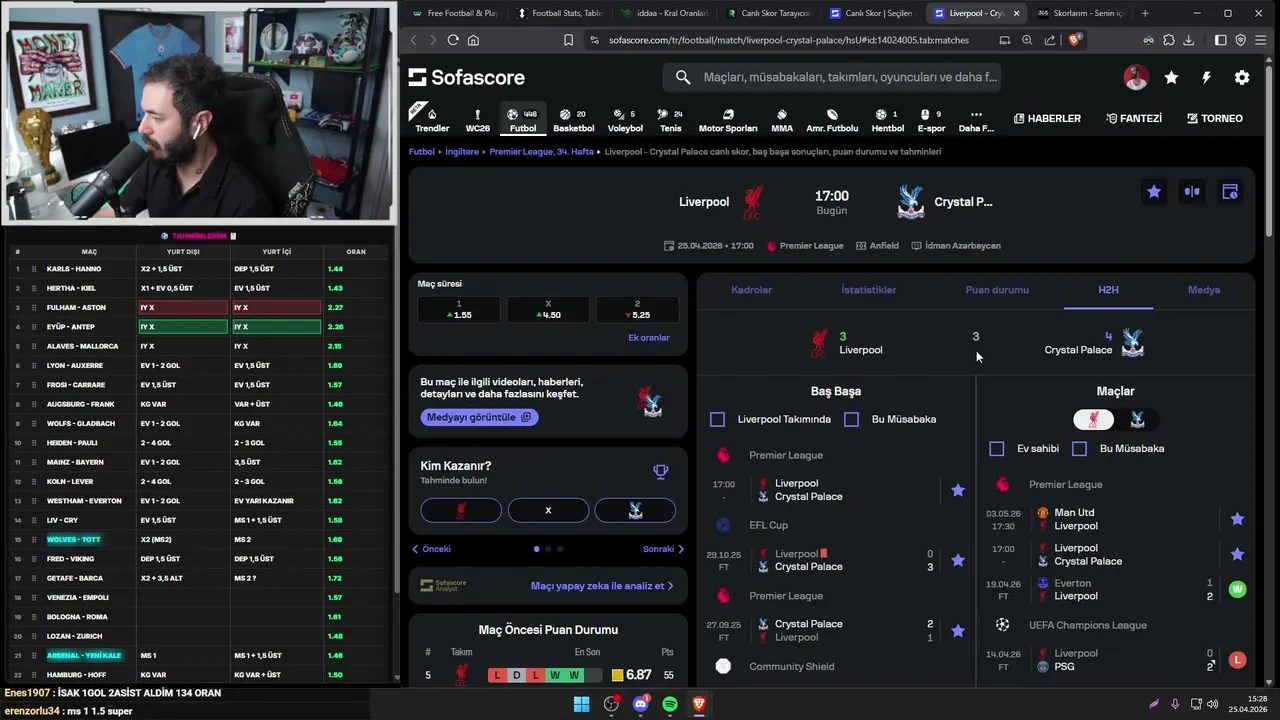Screen dimensions: 1280x720
Task: Click the trophy icon in Kim Kazanır card
Action: (660, 472)
